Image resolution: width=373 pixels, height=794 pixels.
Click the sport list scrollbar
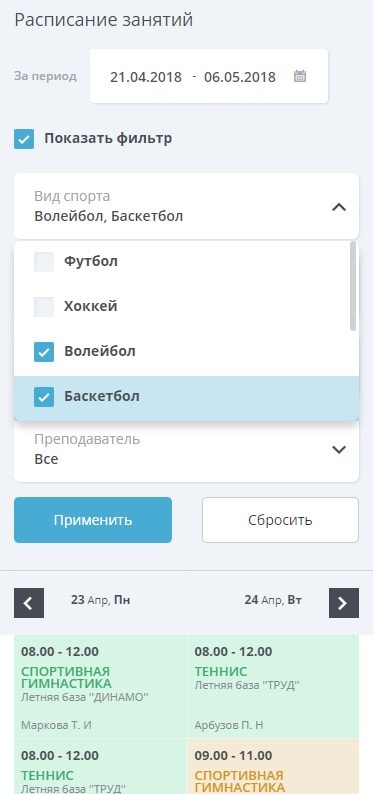(353, 286)
